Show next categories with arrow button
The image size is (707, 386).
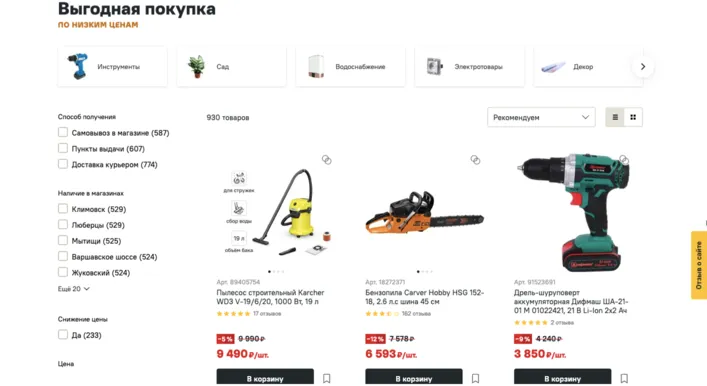pyautogui.click(x=643, y=67)
